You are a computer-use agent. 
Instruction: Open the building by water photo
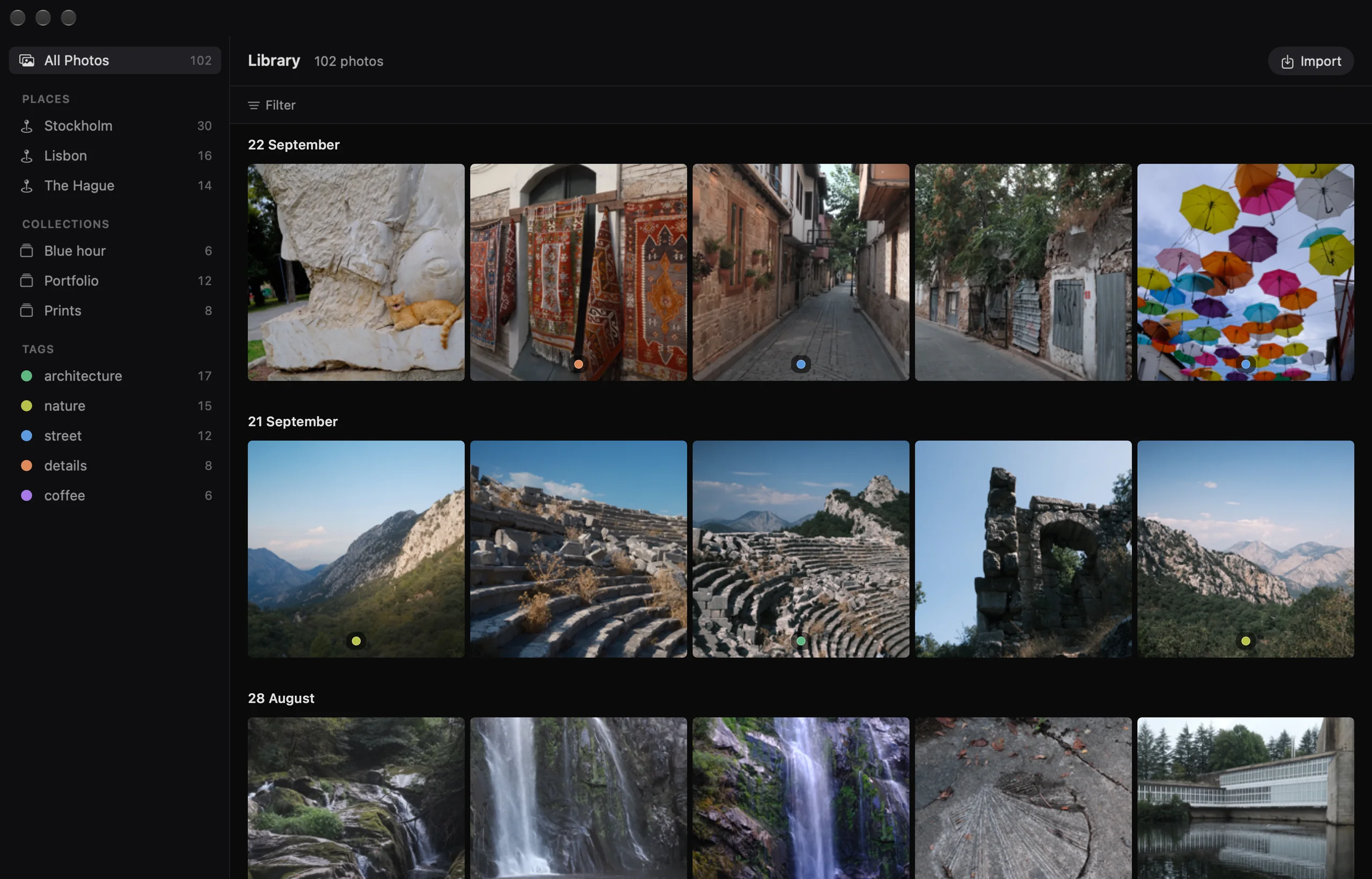click(x=1246, y=798)
